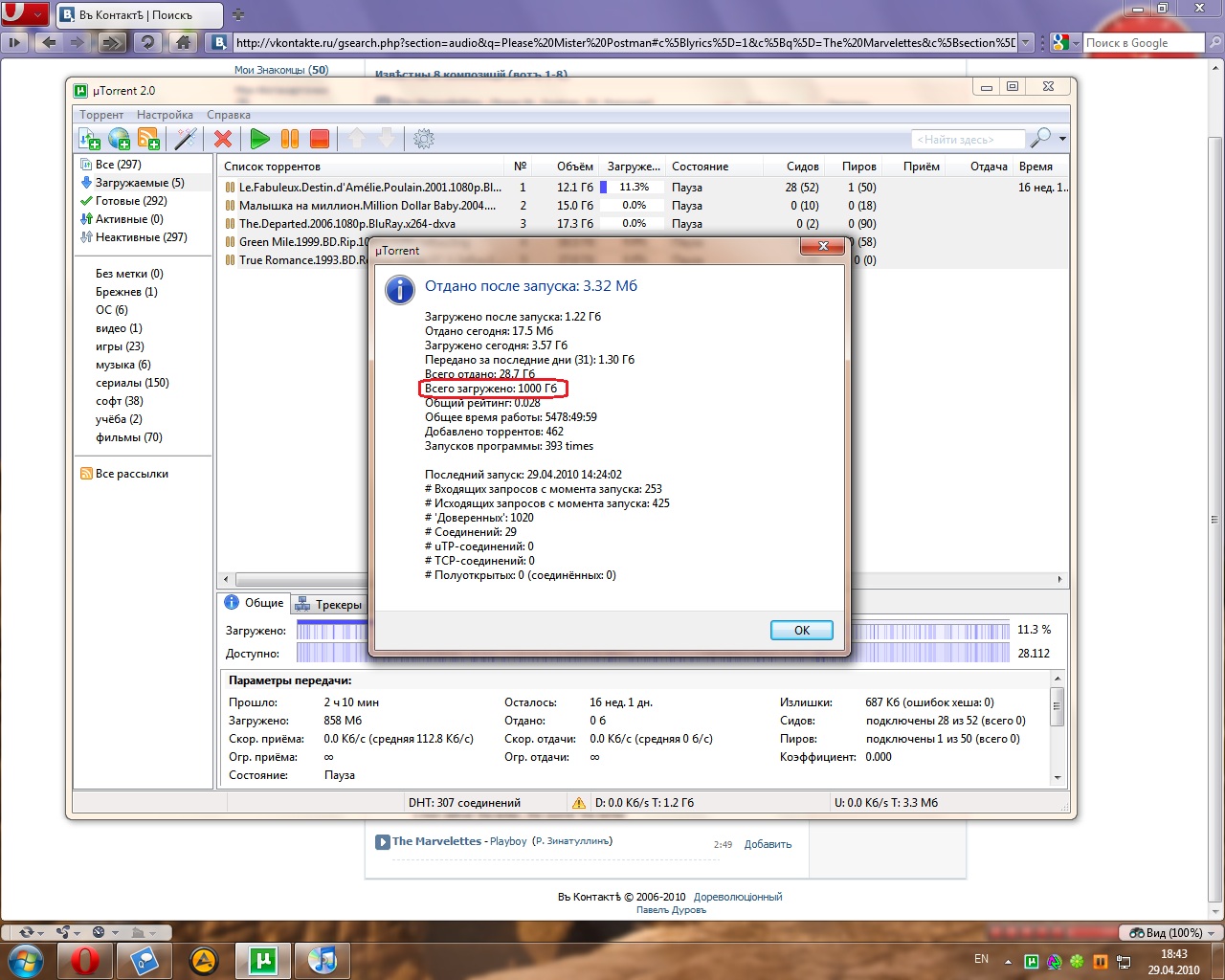The image size is (1225, 980).
Task: Select the сериалы (150) label
Action: [132, 383]
